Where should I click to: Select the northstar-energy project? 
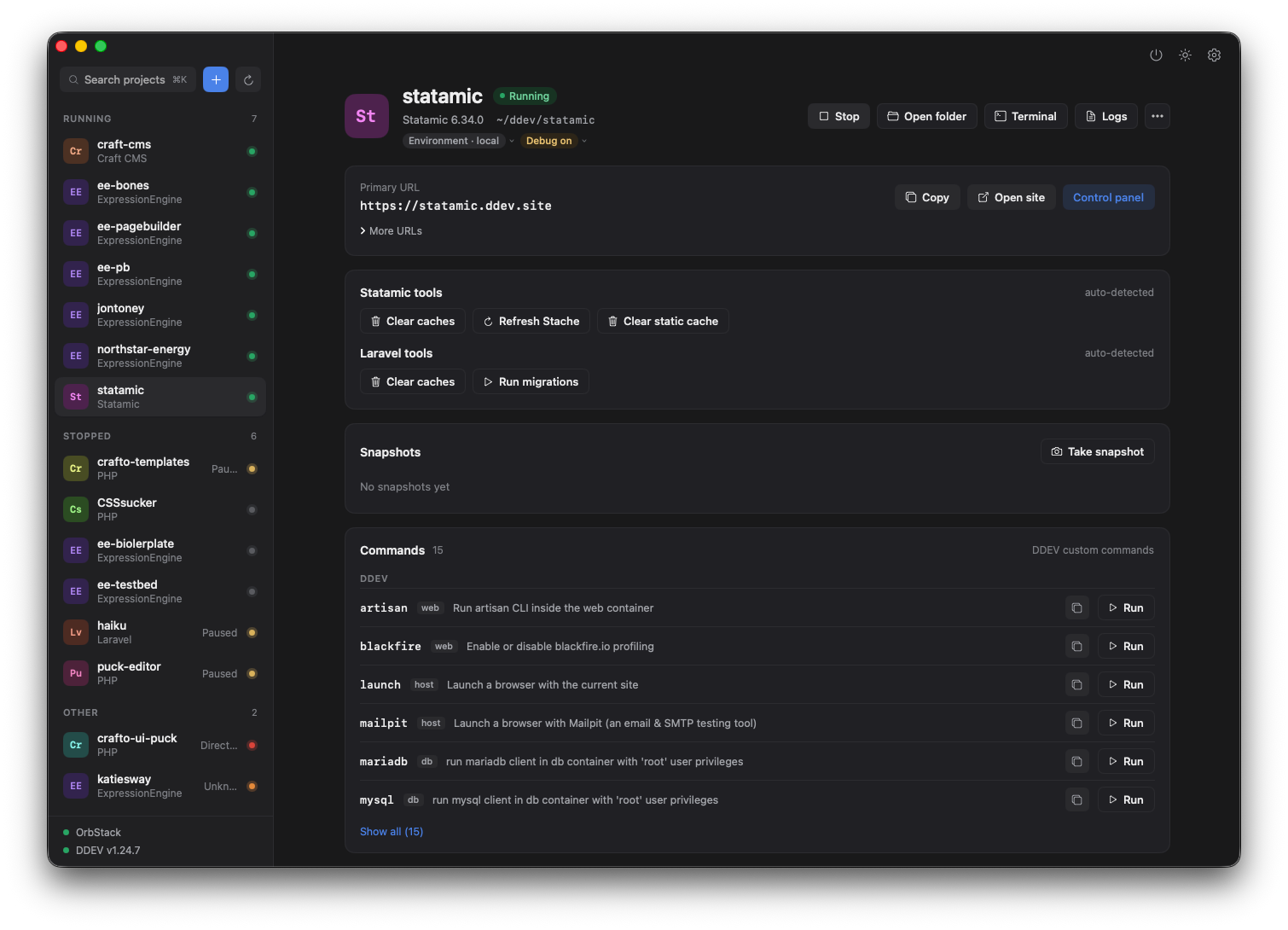tap(160, 356)
